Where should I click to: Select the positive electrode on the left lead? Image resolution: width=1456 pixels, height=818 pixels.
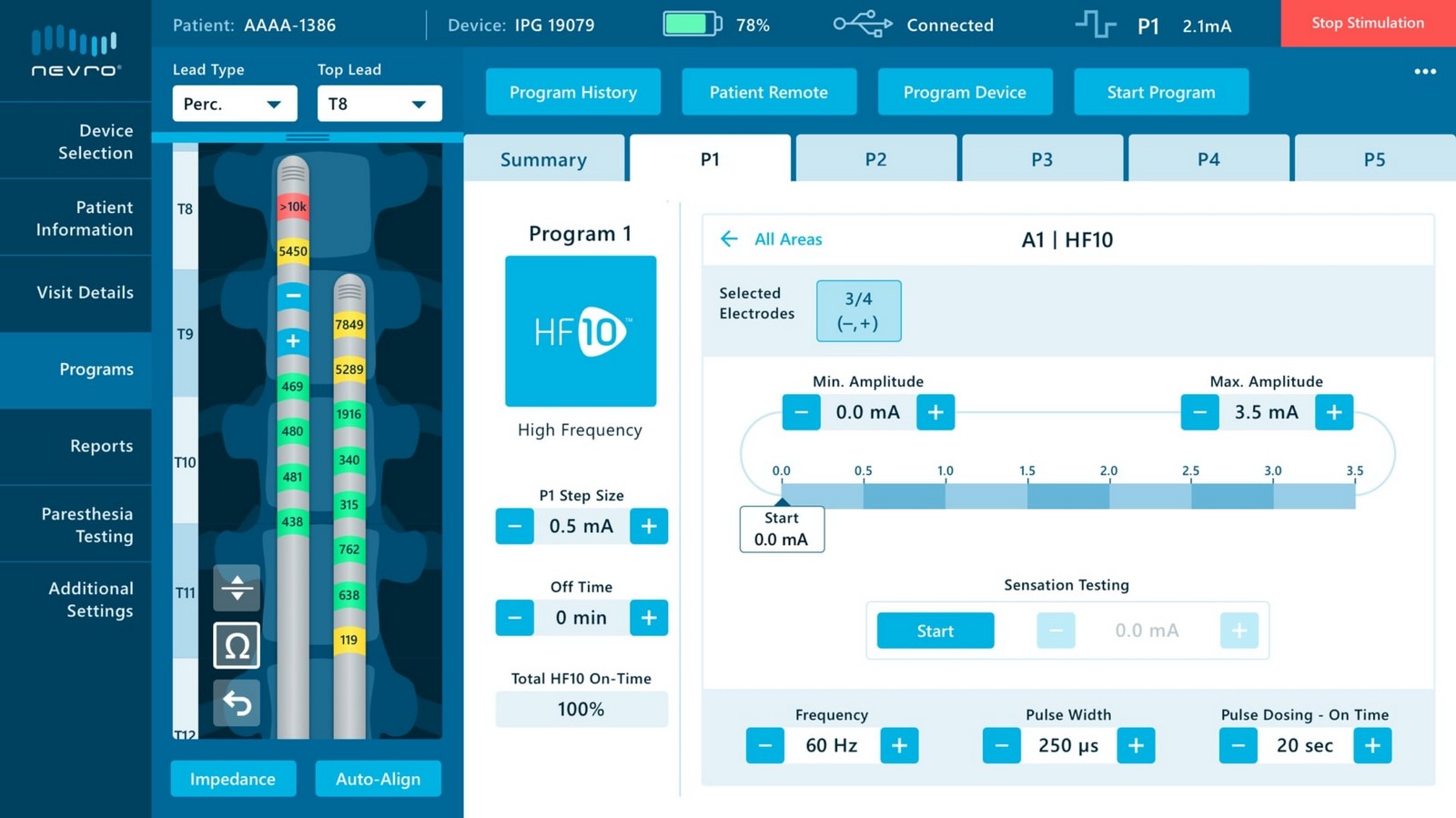pos(293,341)
